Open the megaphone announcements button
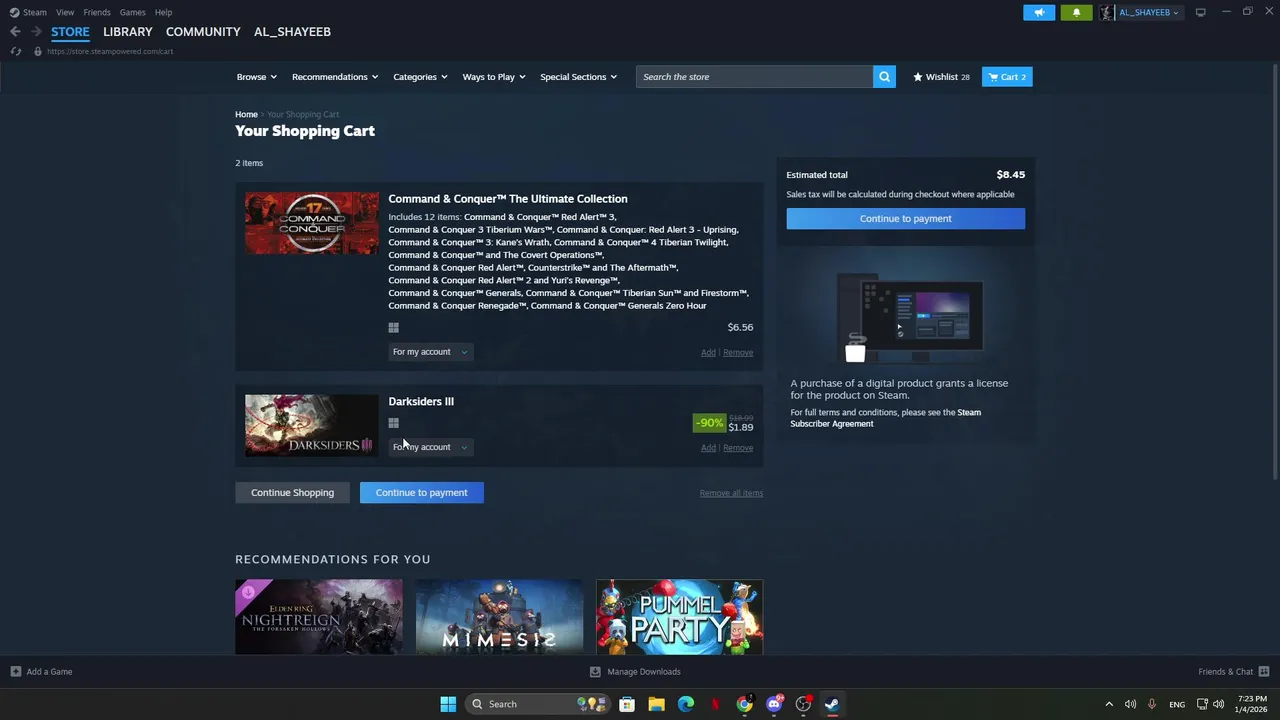 coord(1039,12)
